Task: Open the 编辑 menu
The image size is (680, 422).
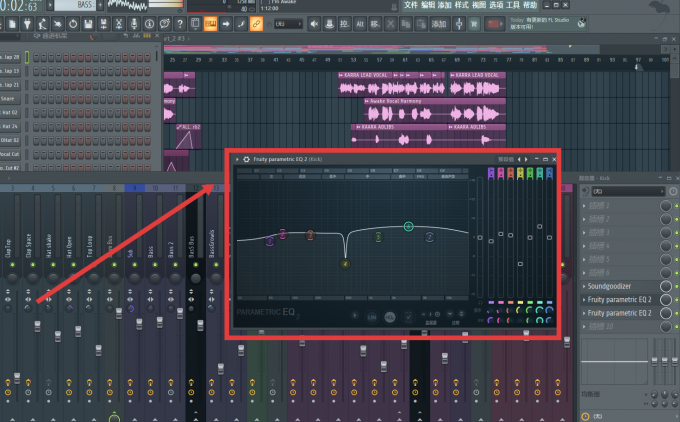Action: pos(428,5)
